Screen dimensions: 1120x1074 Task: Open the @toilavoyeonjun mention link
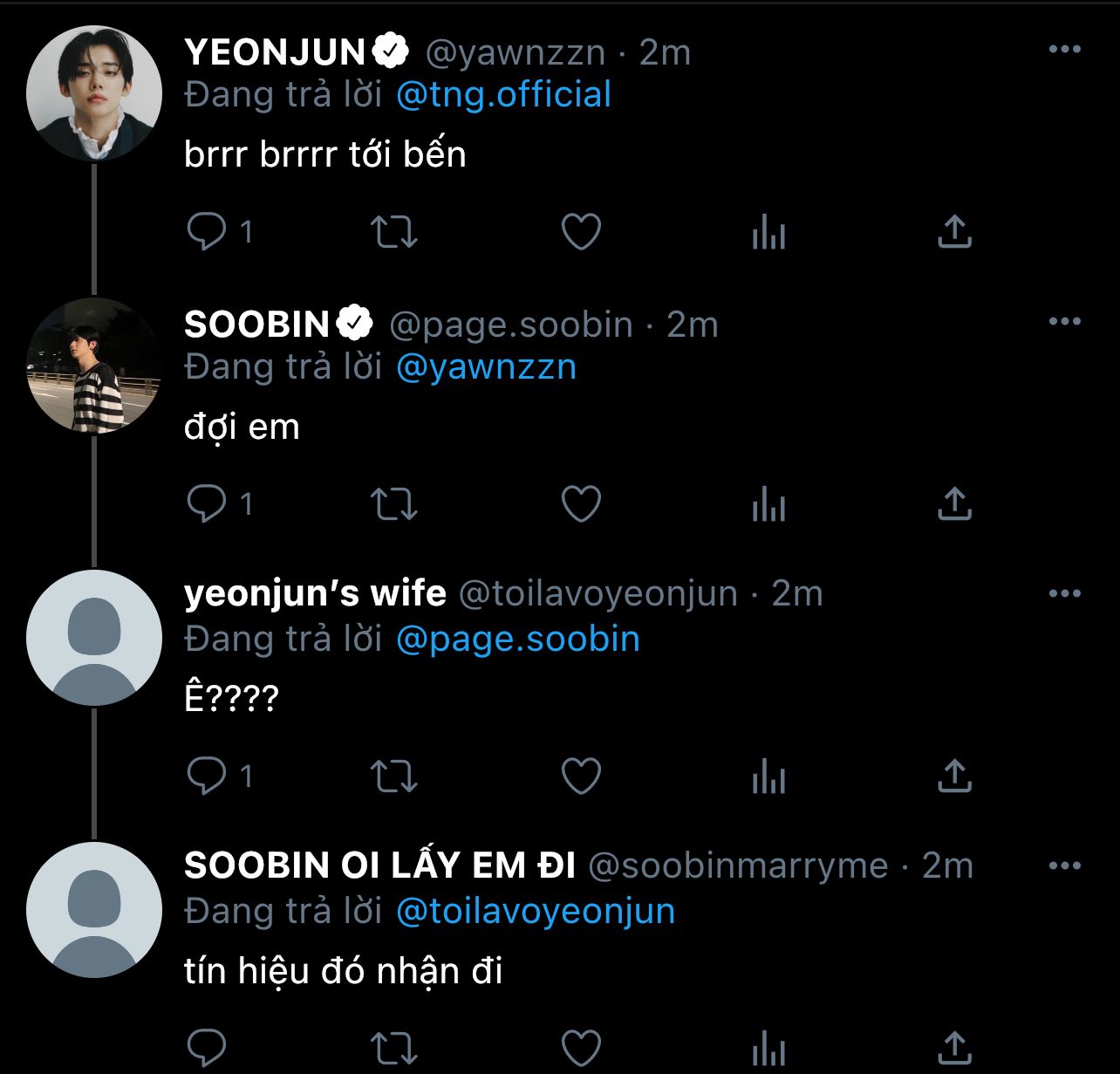click(x=536, y=912)
